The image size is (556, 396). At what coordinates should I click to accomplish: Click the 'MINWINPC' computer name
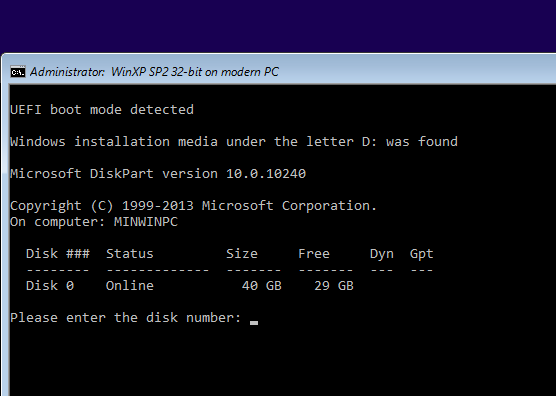146,222
